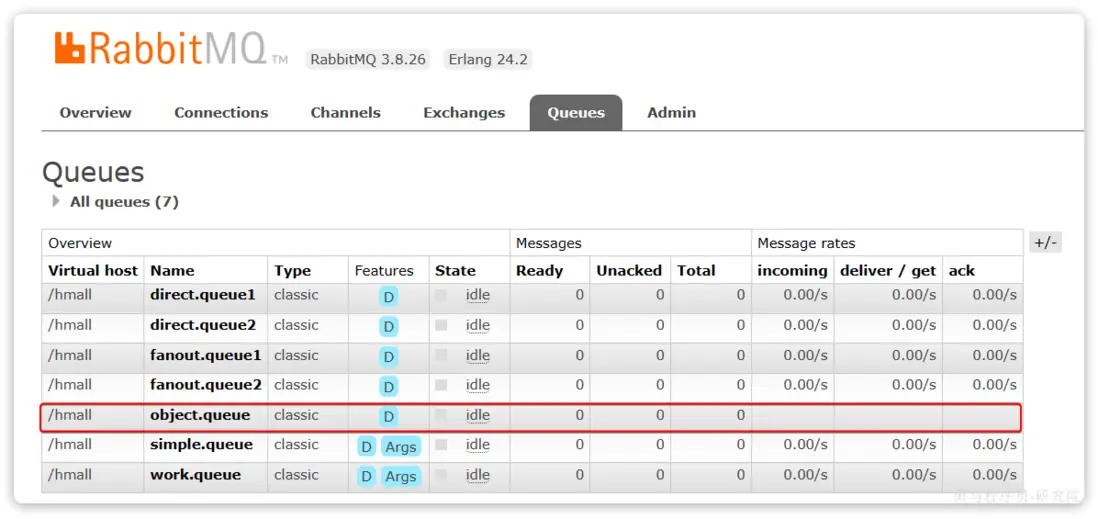Click the D feature badge for direct.queue1
The image size is (1098, 519).
[x=388, y=297]
